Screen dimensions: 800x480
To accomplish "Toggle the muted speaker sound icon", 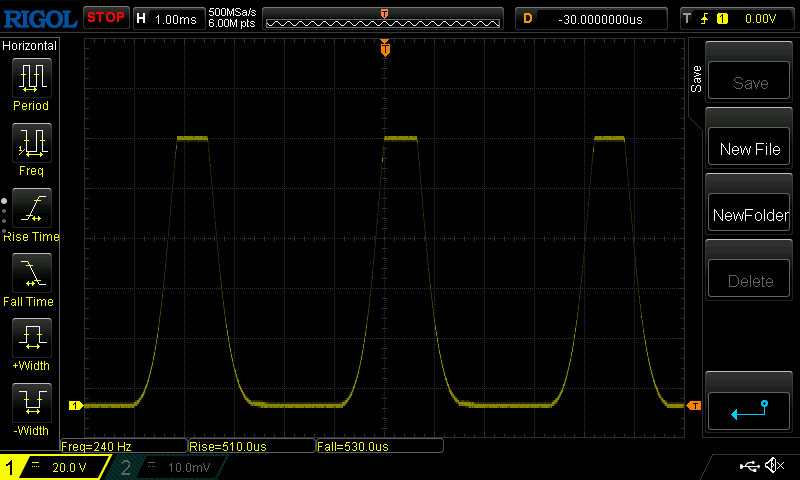I will pyautogui.click(x=774, y=465).
